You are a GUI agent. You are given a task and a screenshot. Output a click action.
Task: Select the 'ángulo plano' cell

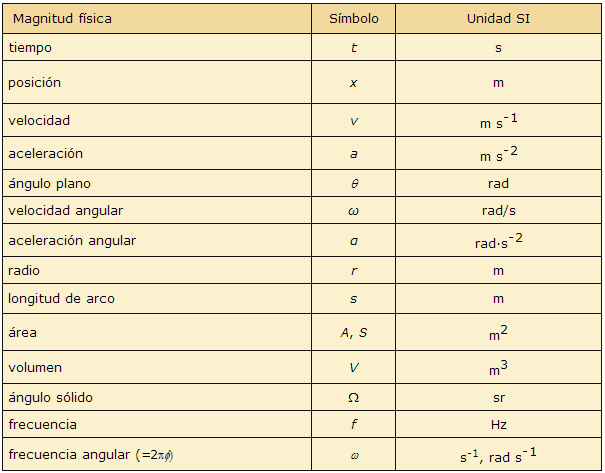49,184
